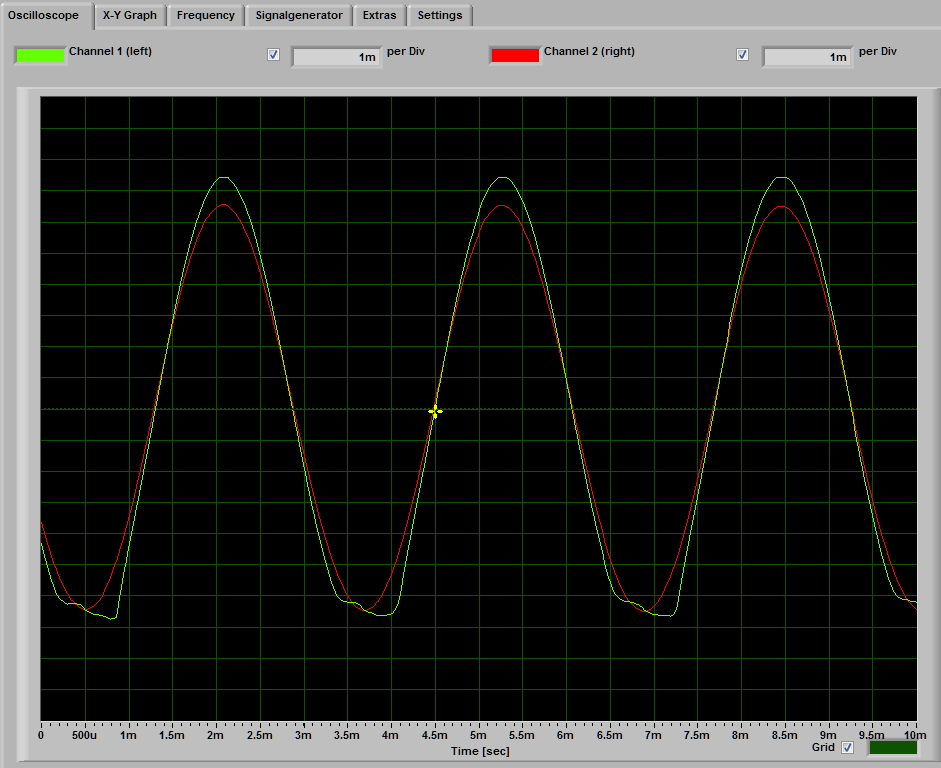Uncheck the Grid checkbox

[x=847, y=748]
